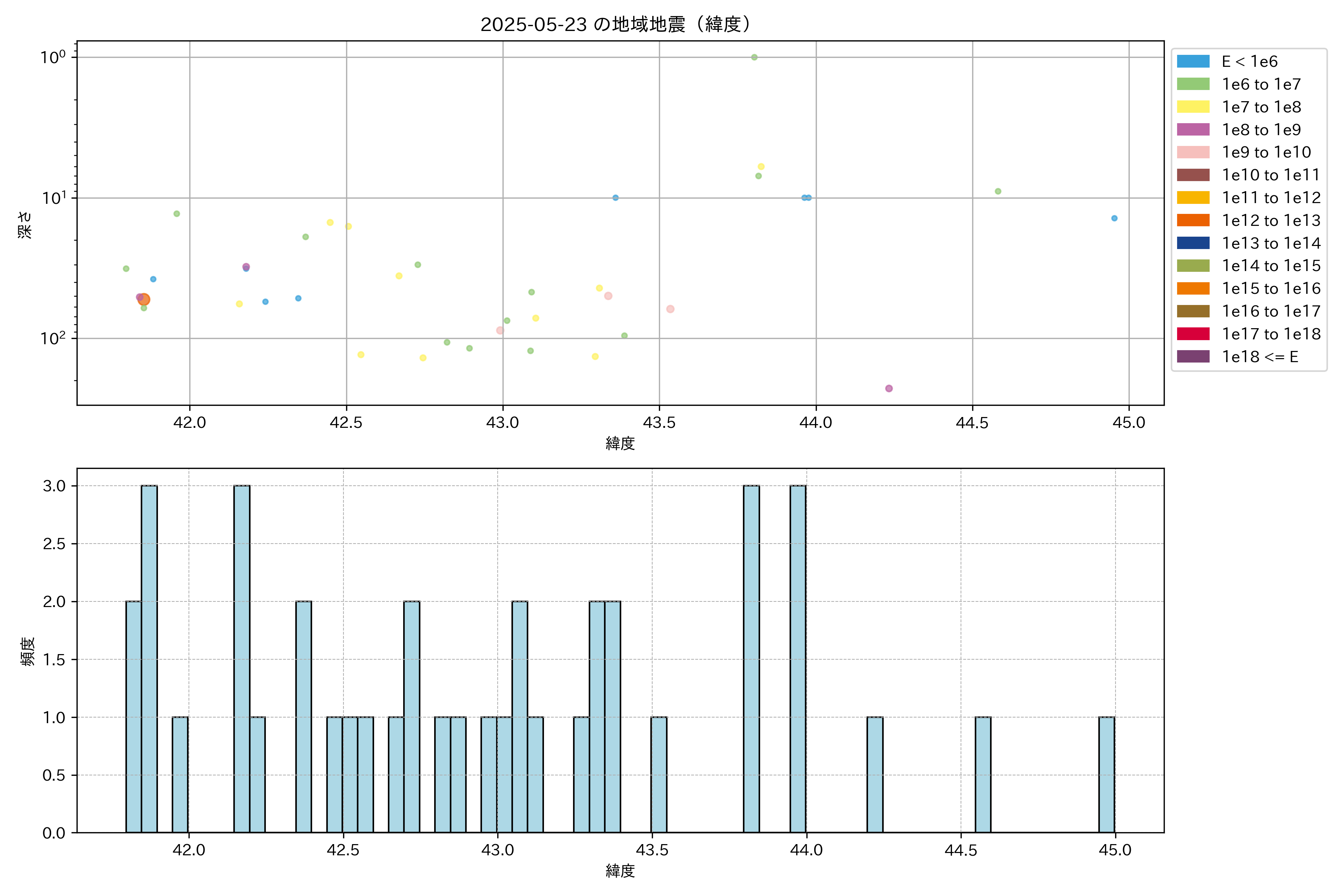Click the navy '1e13 to 1e14' legend swatch

(1193, 243)
